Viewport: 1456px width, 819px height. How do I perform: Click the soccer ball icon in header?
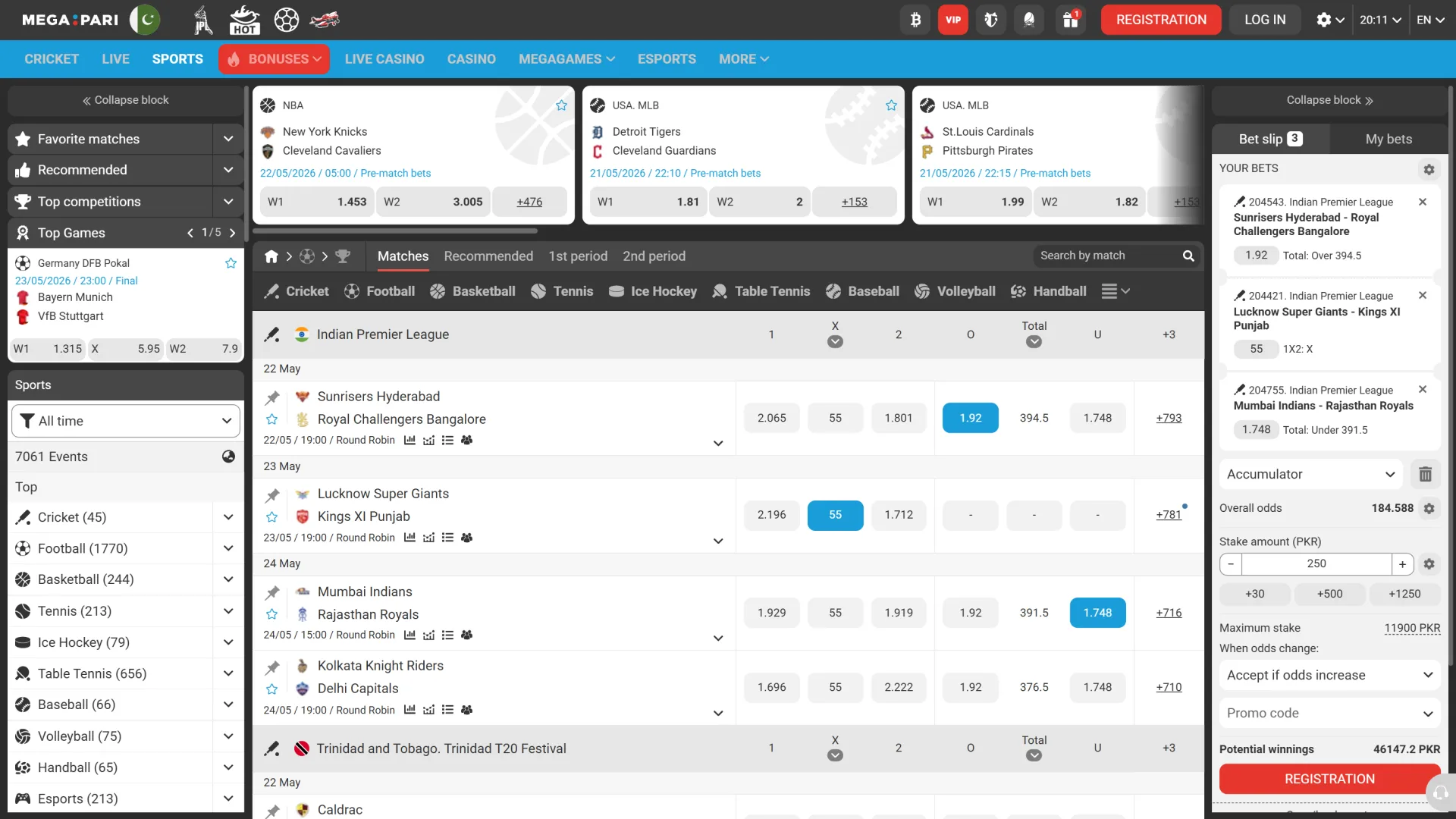tap(287, 20)
